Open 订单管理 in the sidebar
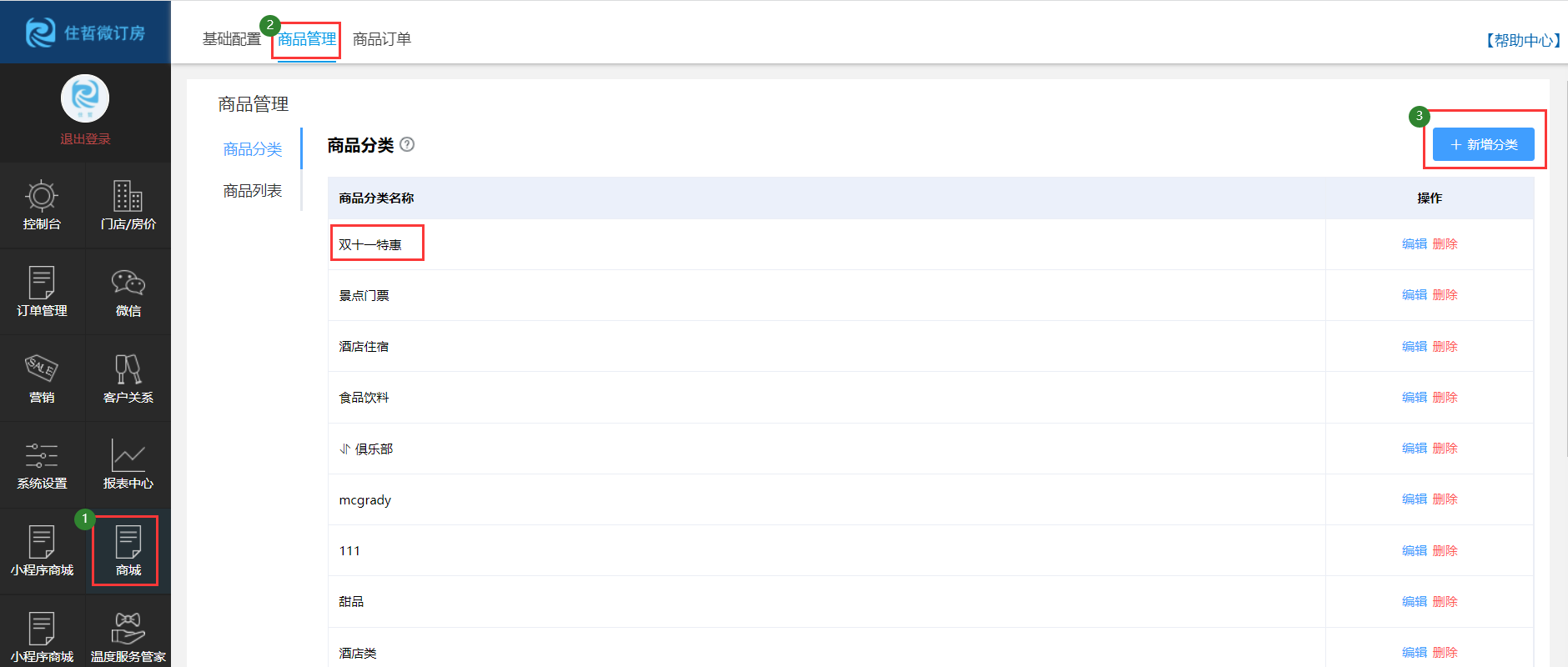1568x667 pixels. (x=42, y=292)
